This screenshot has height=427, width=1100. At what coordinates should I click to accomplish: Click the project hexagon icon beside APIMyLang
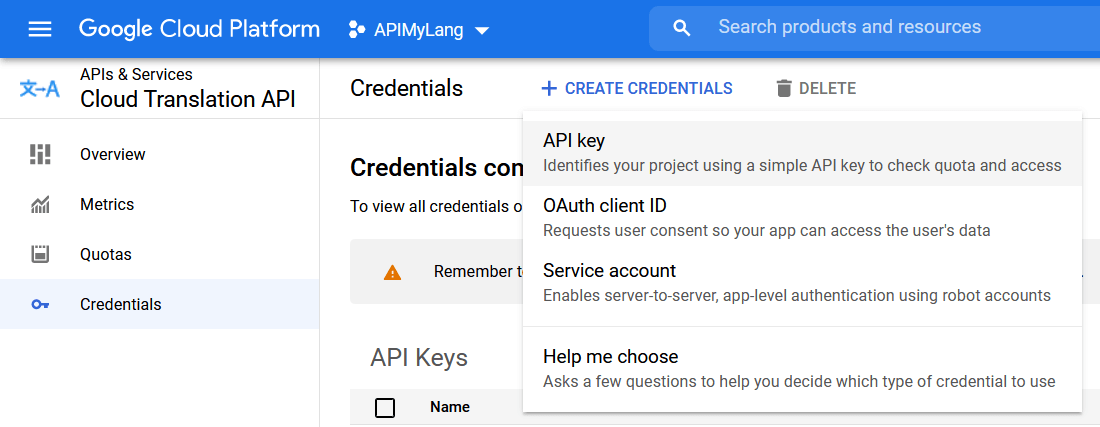click(357, 29)
